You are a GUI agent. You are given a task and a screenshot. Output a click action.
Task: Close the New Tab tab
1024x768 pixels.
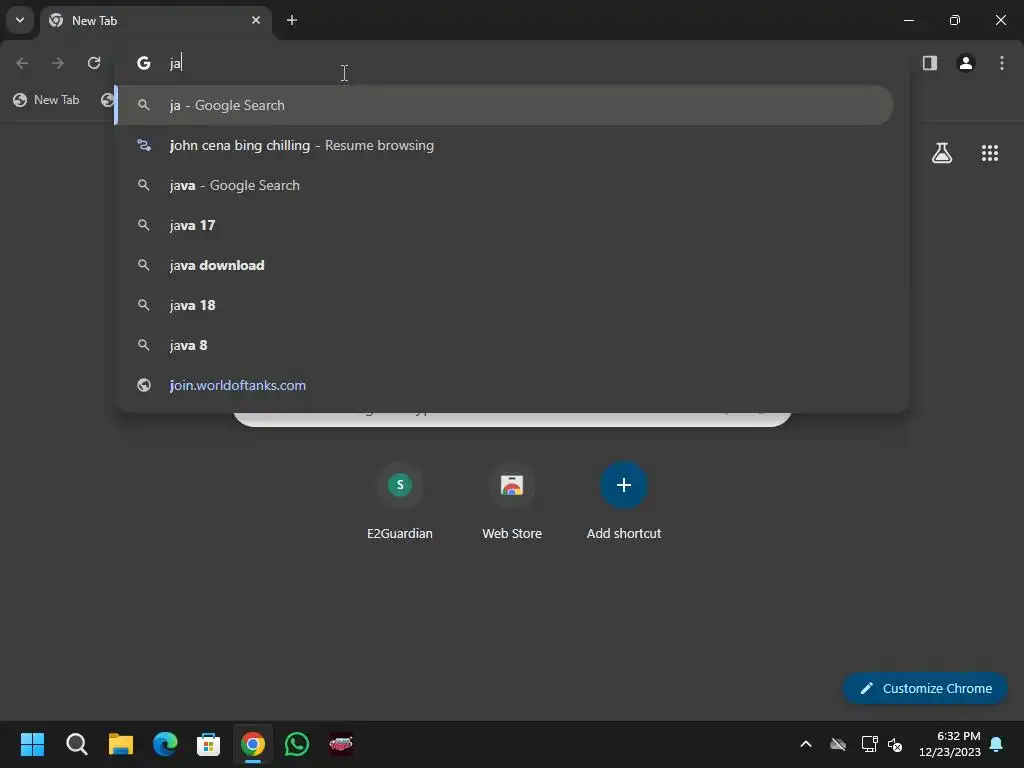[x=256, y=20]
